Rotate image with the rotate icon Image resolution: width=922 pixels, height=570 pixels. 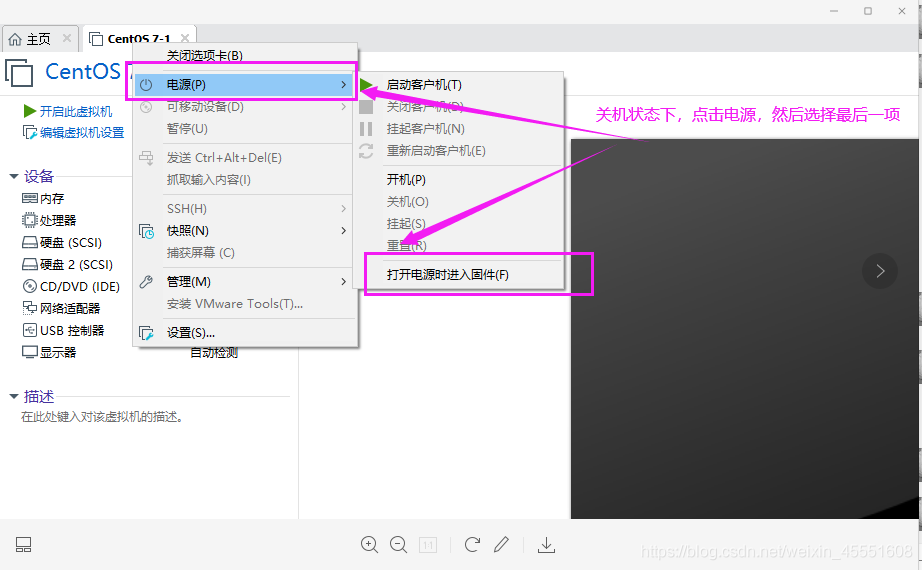point(472,545)
